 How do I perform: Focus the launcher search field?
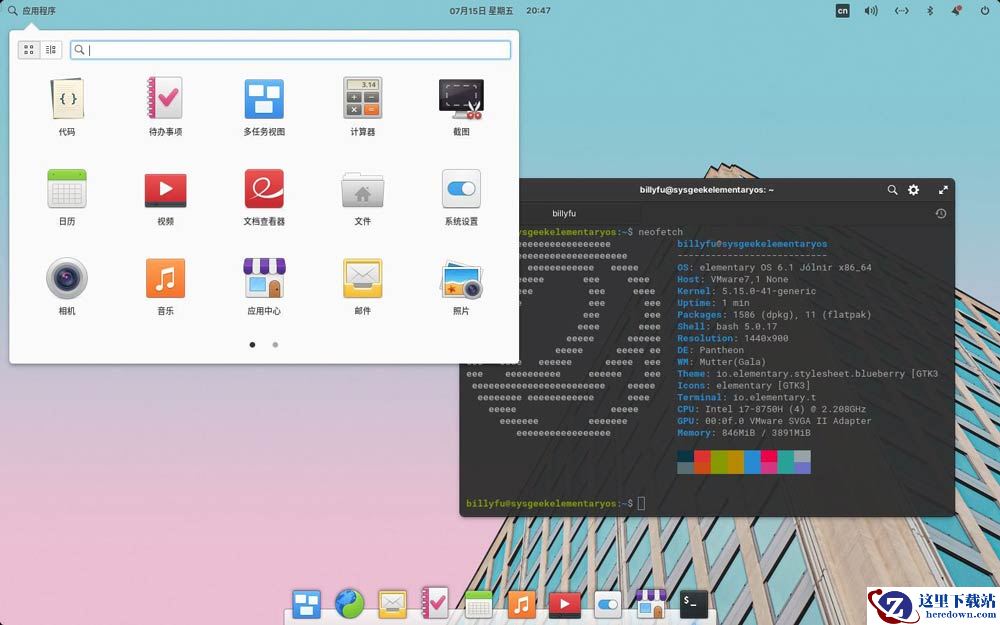(290, 50)
